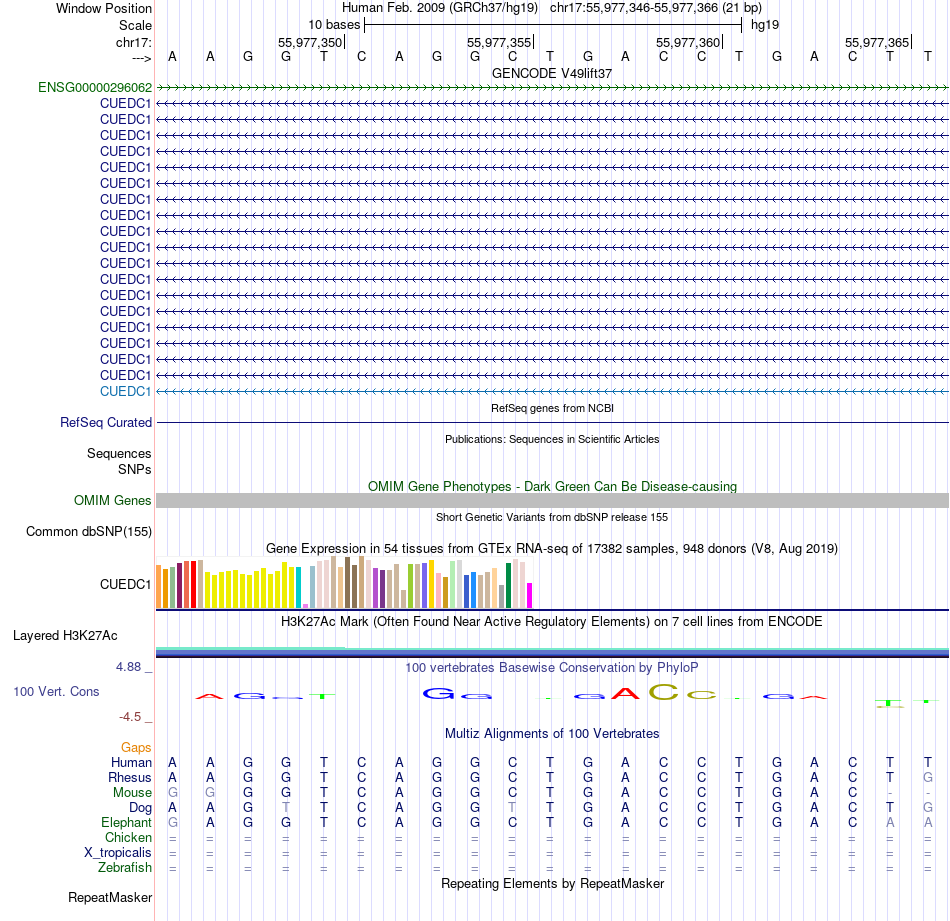
Task: Click the 55,977,355 ruler position
Action: (x=499, y=42)
